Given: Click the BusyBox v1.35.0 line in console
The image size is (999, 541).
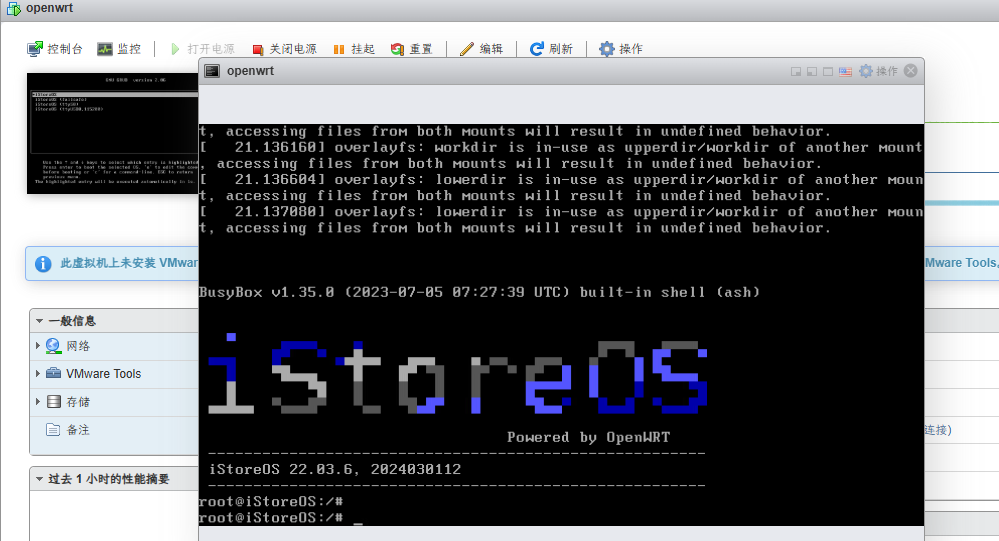Looking at the screenshot, I should 479,292.
